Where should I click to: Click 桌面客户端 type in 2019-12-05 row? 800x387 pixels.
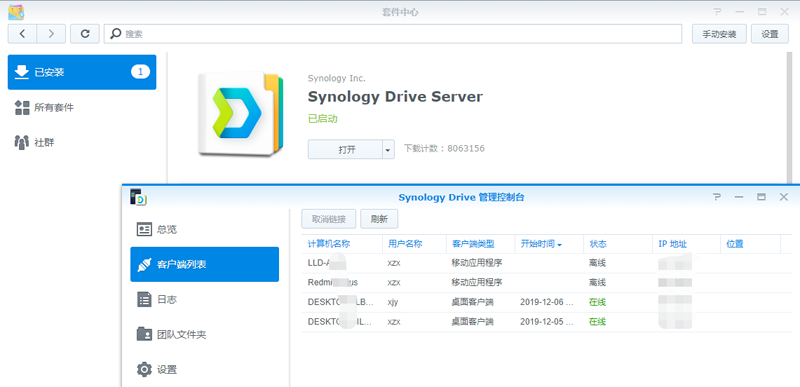[472, 322]
